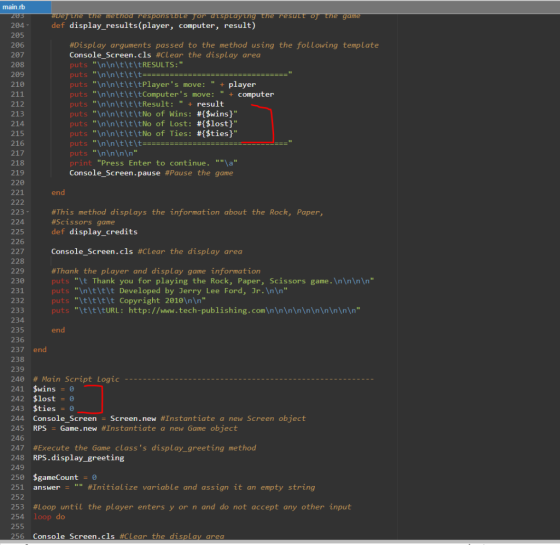Click the 'No of Wins: #{$wins}' line
The height and width of the screenshot is (545, 560).
(153, 114)
